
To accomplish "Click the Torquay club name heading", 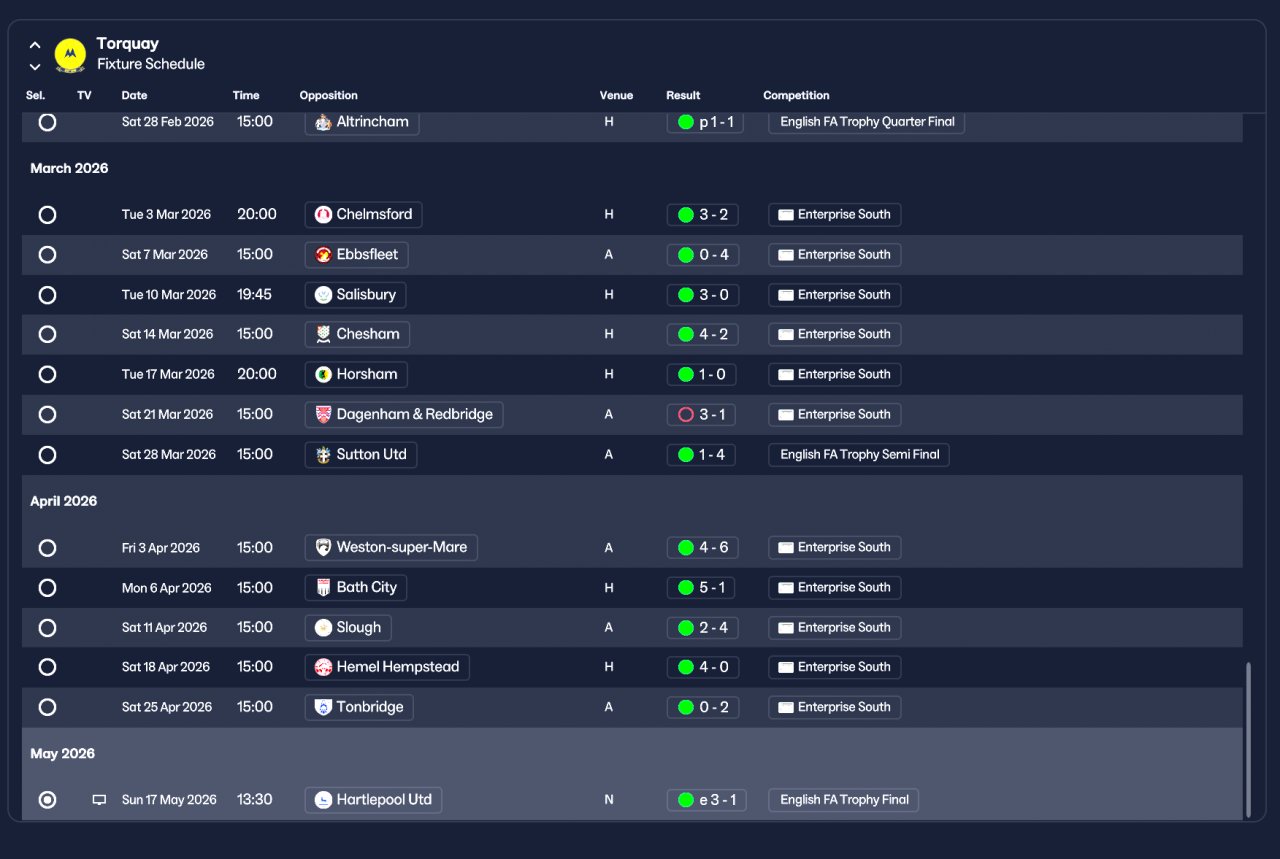I will (x=128, y=44).
